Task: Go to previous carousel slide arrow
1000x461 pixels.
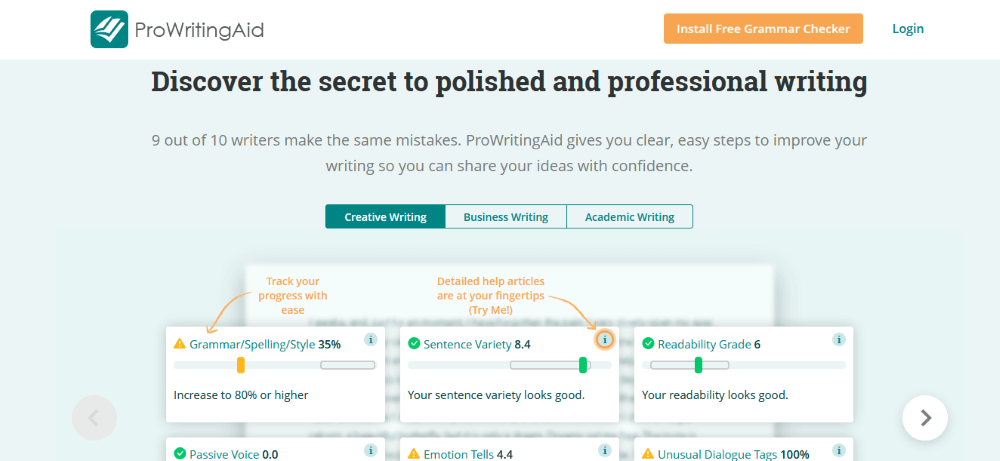Action: tap(94, 418)
